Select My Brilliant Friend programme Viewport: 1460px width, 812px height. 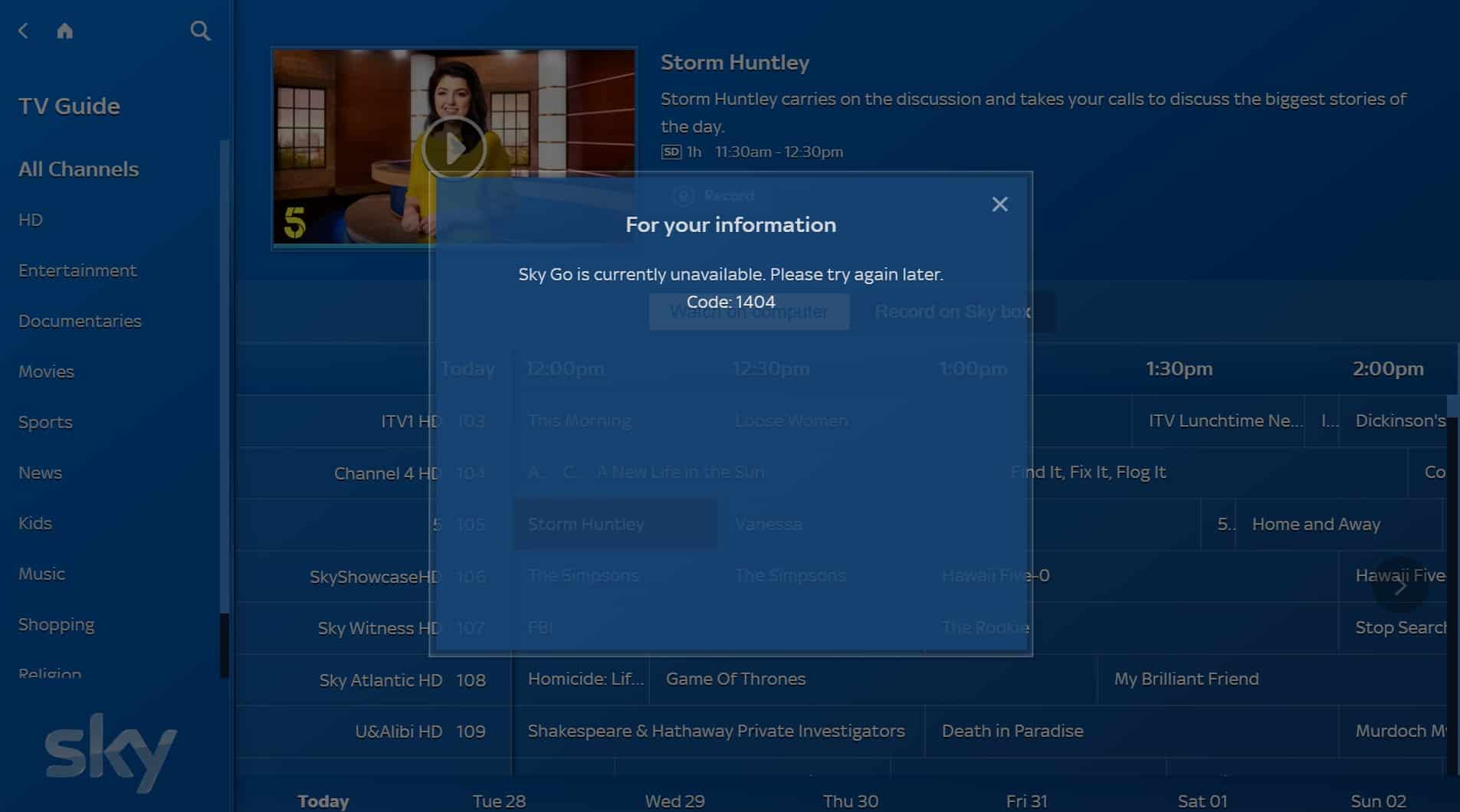click(1271, 679)
